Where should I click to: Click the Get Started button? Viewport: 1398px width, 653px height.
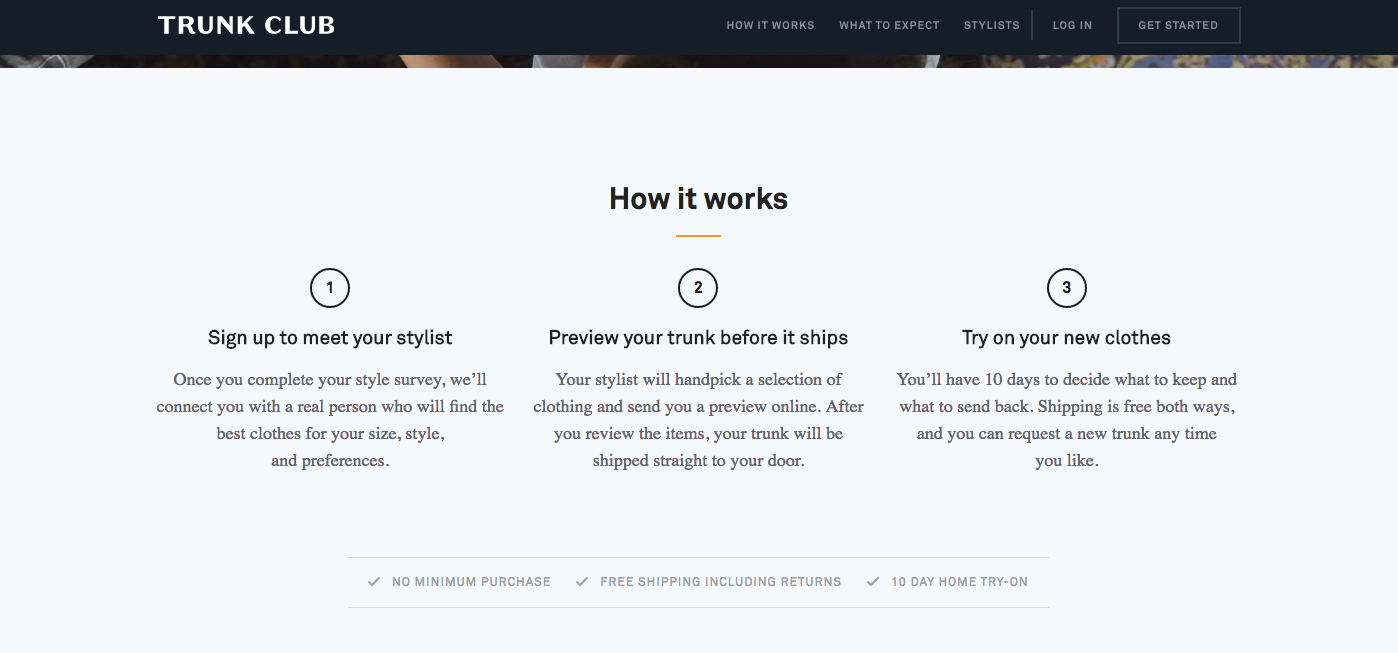click(1178, 25)
